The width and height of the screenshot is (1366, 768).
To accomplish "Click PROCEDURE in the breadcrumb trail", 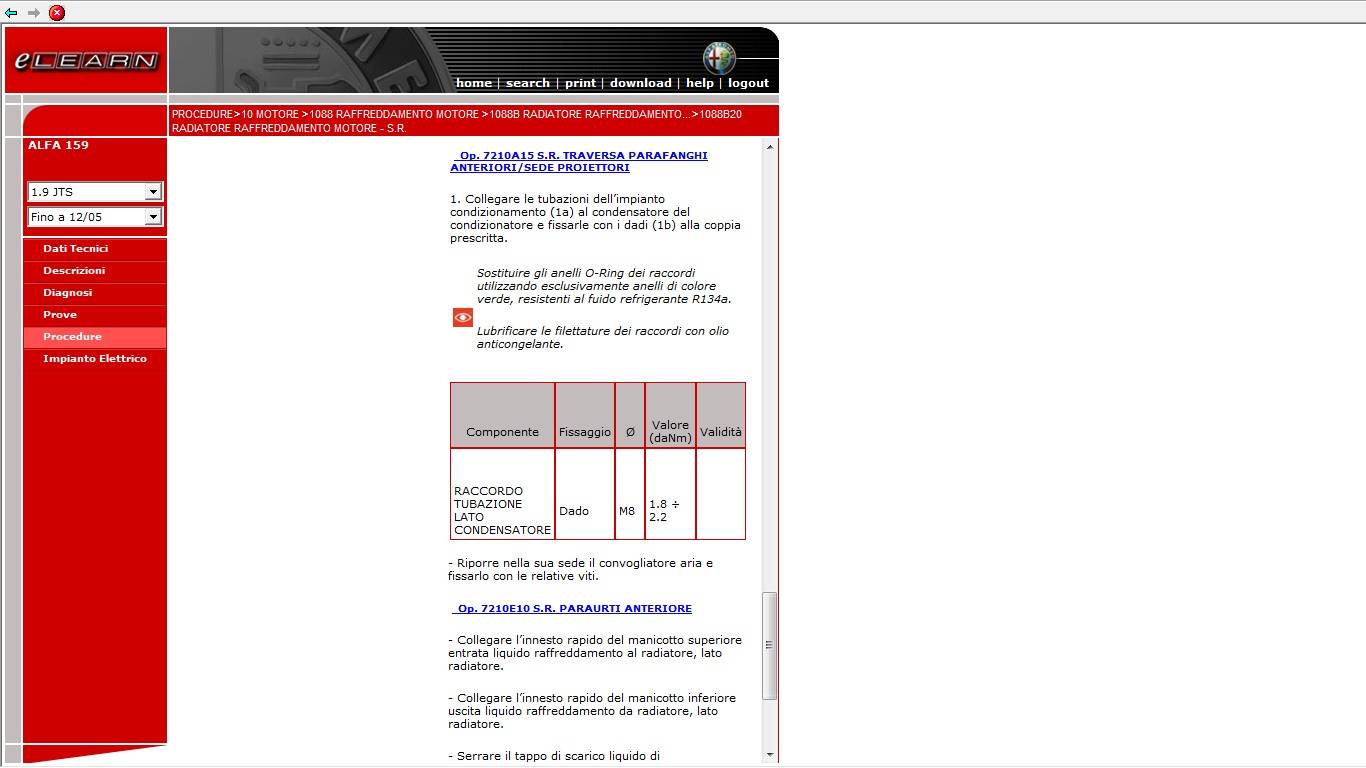I will click(x=202, y=115).
